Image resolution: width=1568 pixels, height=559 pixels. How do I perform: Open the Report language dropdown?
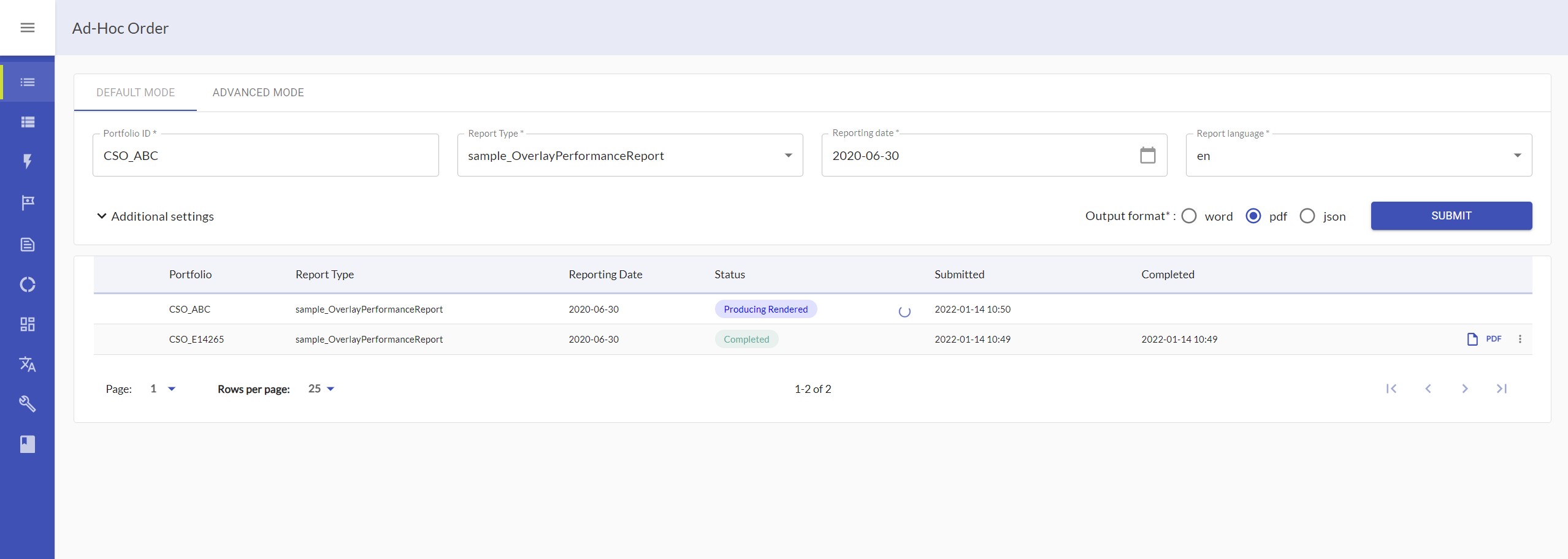(1358, 156)
